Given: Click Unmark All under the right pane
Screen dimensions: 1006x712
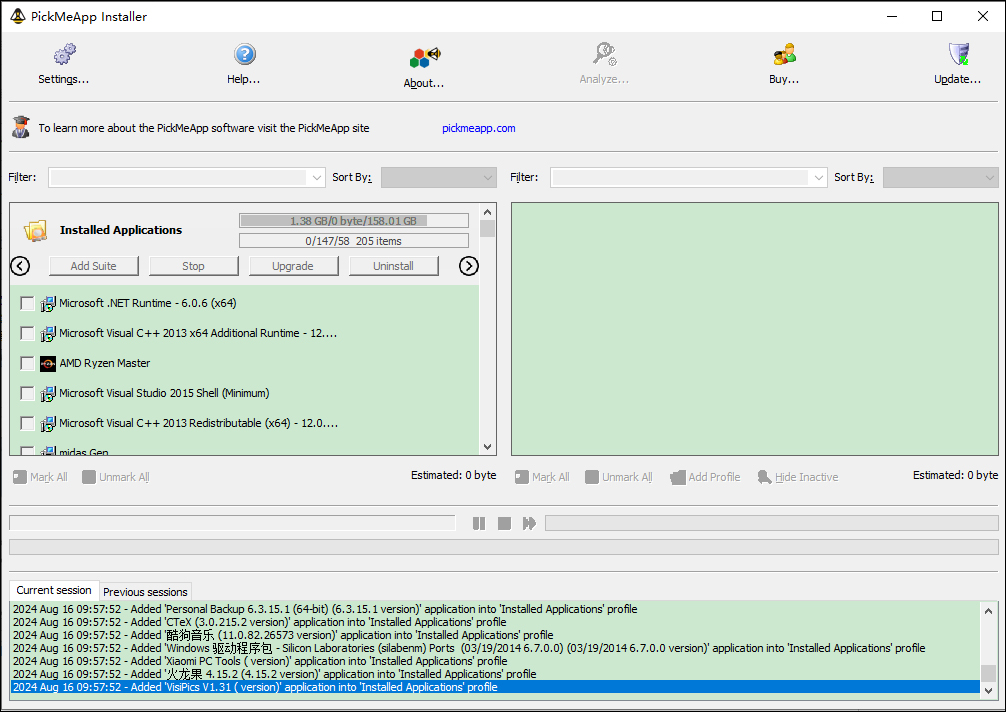Looking at the screenshot, I should [x=618, y=477].
